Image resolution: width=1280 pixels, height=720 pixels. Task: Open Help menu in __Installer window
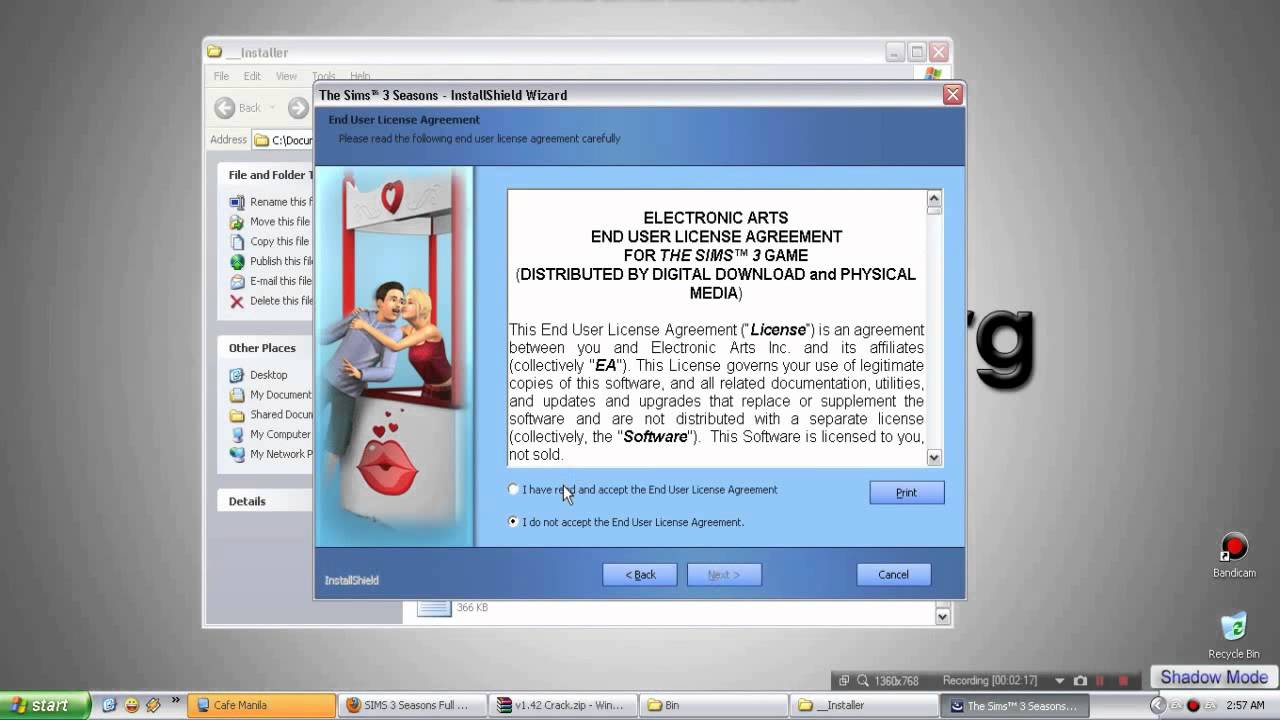(360, 76)
